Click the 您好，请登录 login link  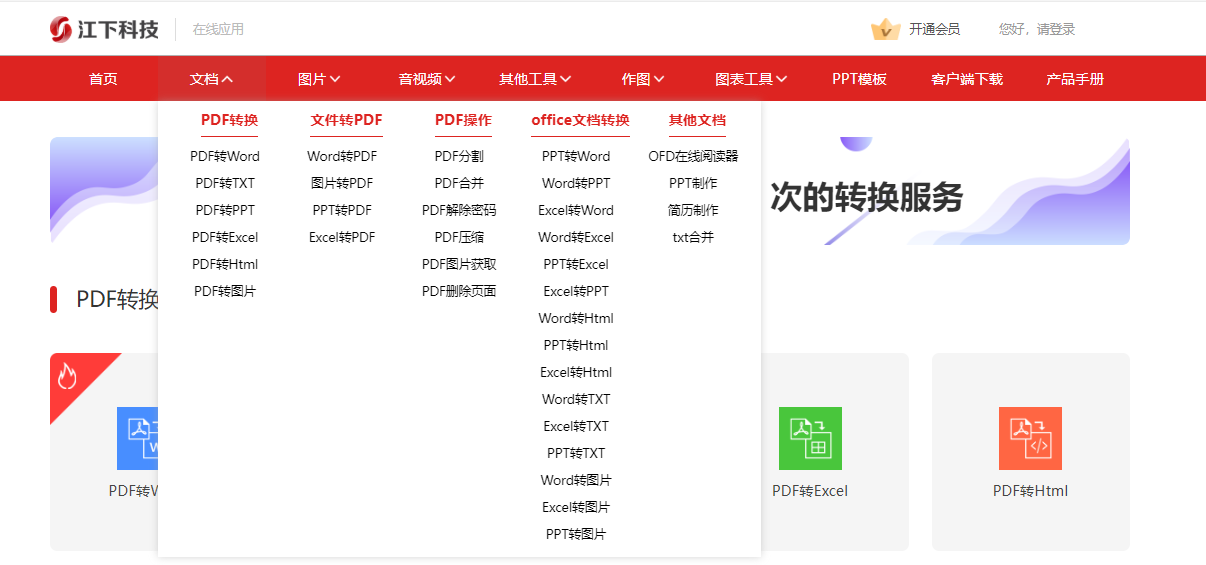point(1037,30)
